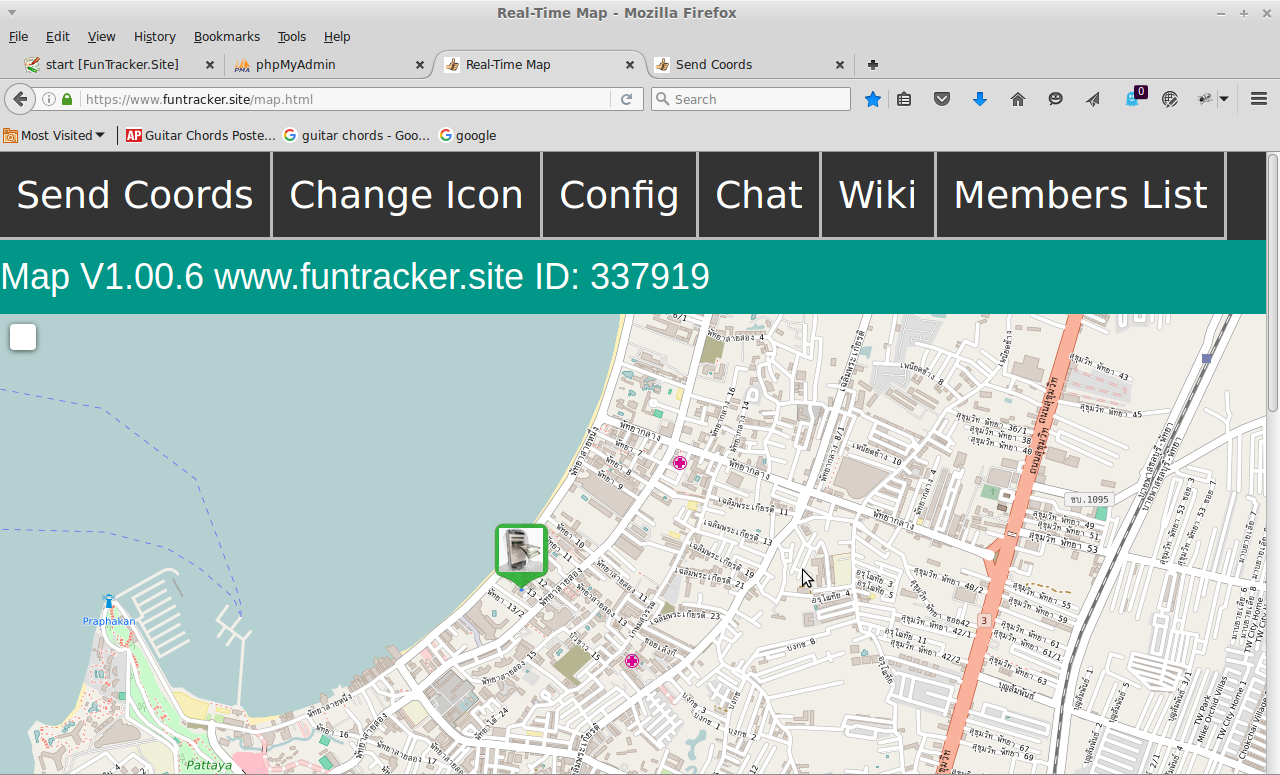Reload the page with the refresh icon
Screen dimensions: 1280x775
coord(627,99)
